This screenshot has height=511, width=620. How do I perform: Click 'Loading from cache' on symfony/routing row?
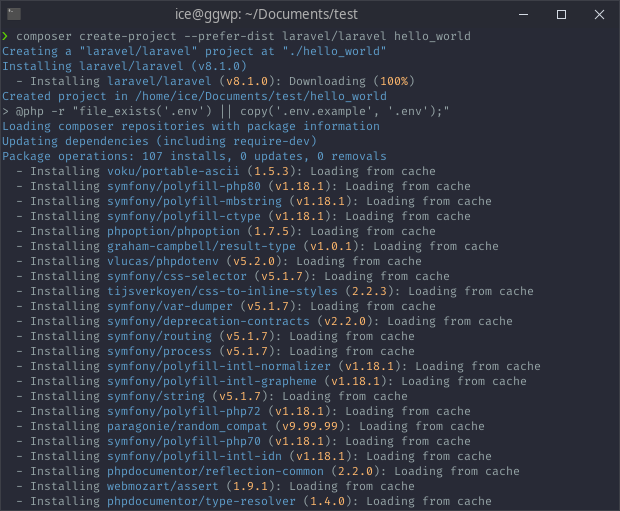coord(352,336)
